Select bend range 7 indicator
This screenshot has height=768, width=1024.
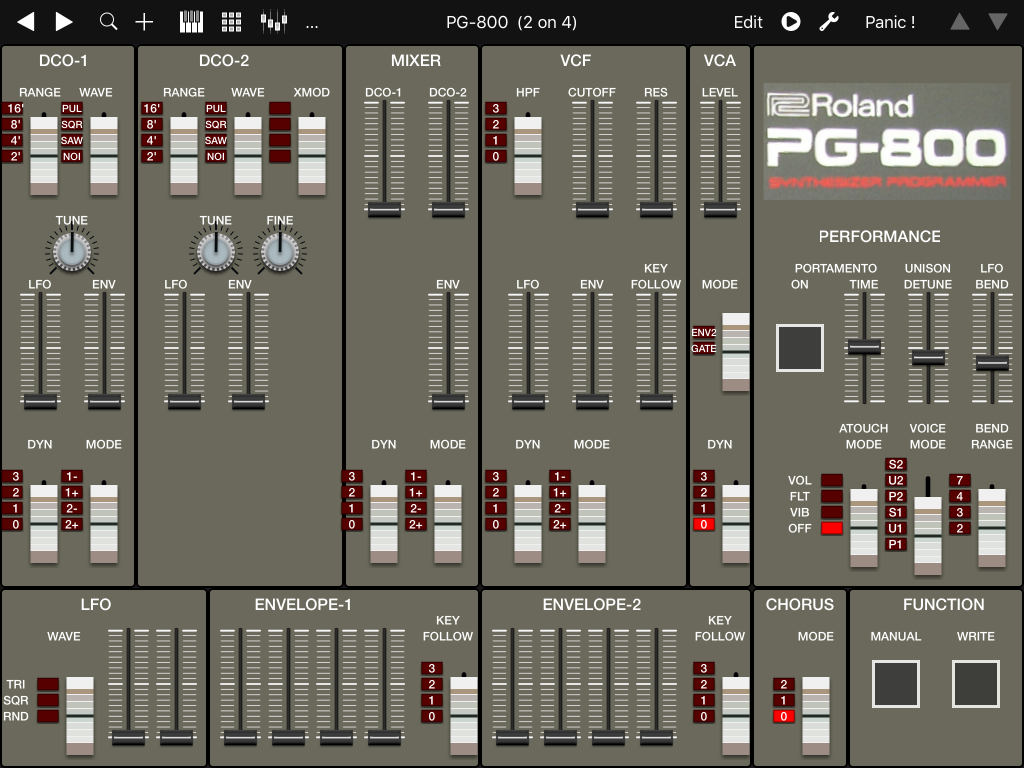(x=959, y=481)
